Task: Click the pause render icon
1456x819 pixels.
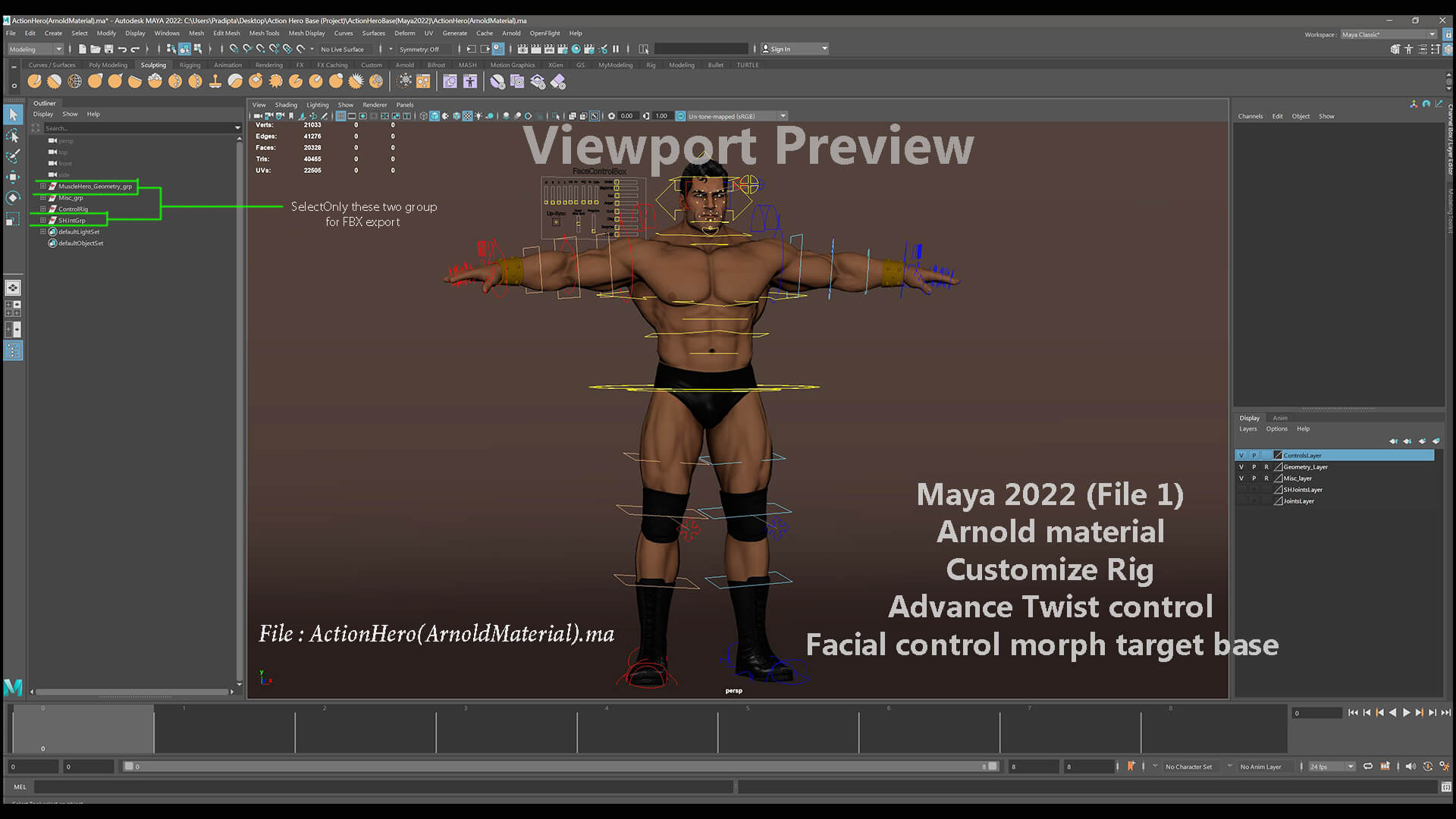Action: pos(616,49)
